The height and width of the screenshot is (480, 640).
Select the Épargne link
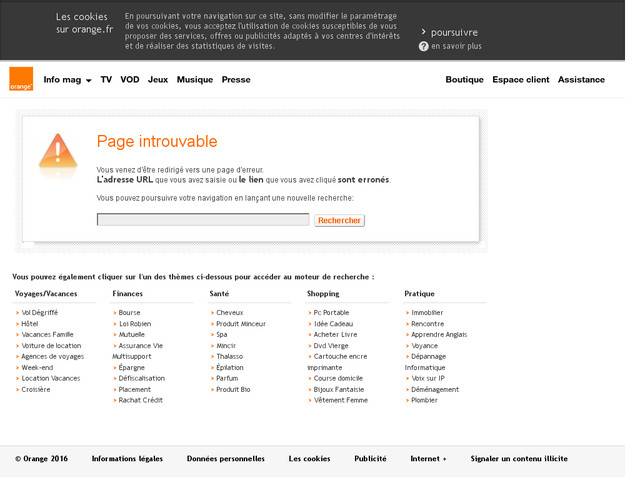point(131,368)
